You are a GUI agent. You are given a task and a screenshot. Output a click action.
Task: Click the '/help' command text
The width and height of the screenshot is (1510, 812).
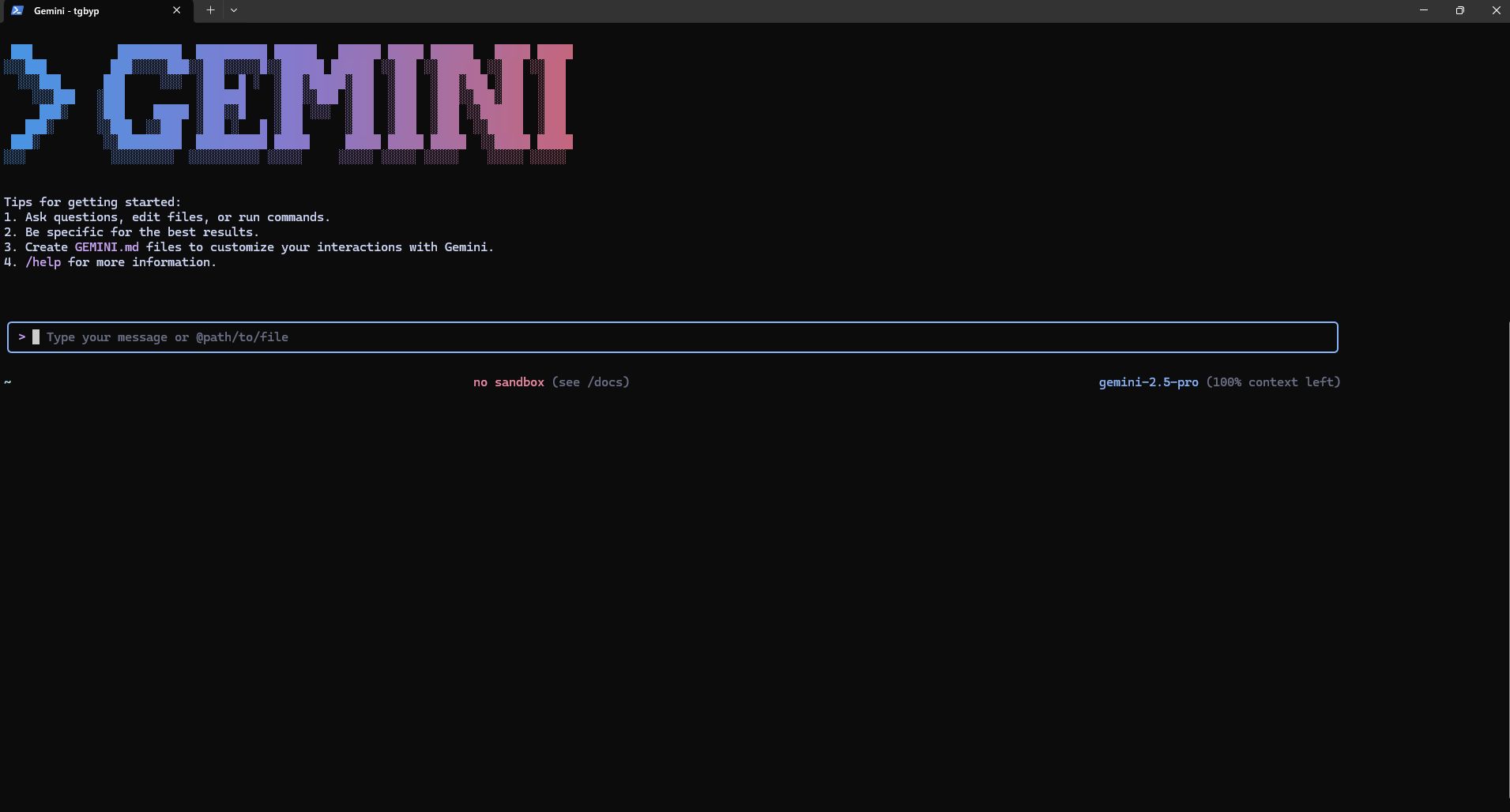click(x=43, y=262)
